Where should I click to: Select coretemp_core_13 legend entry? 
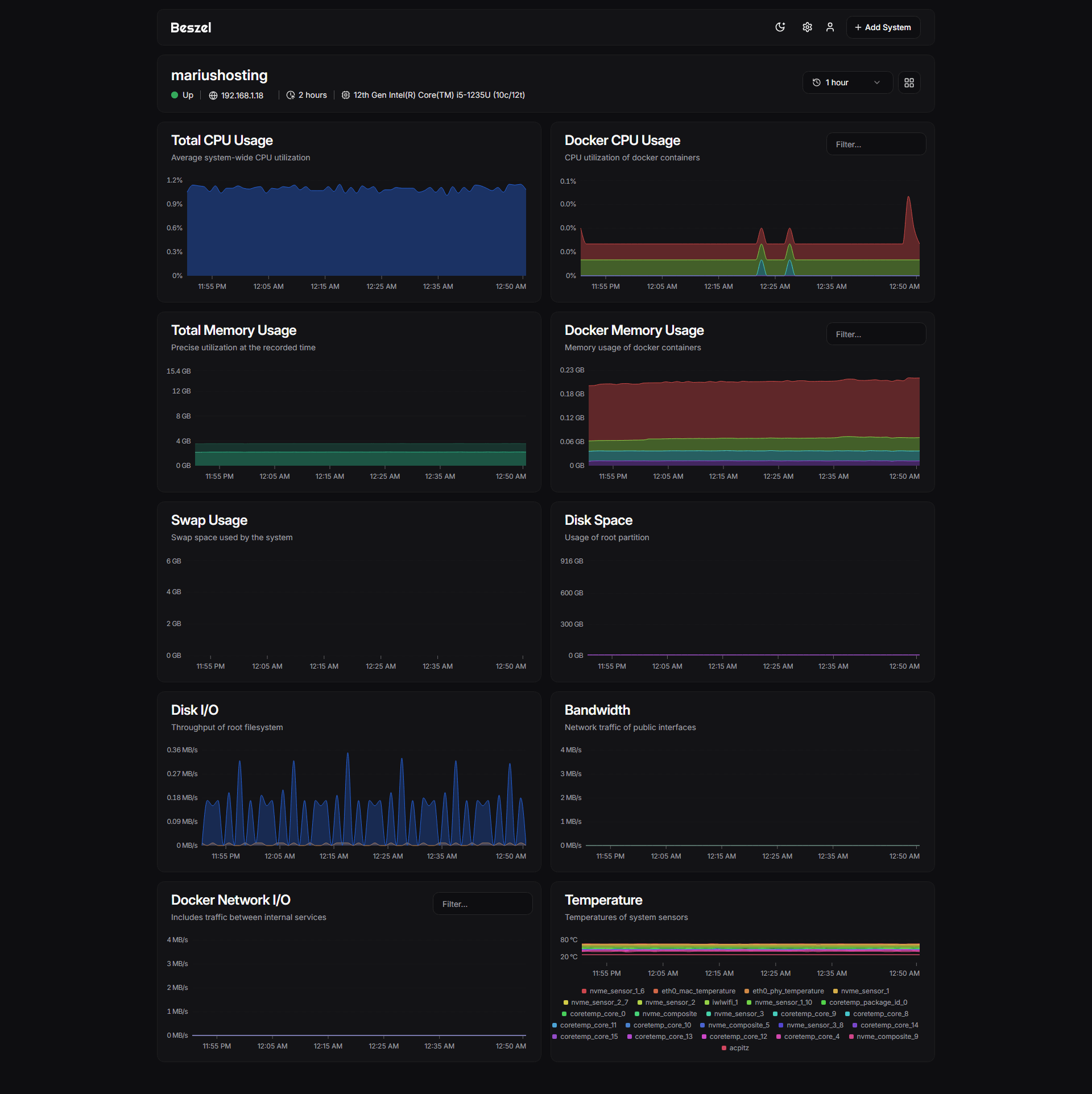(660, 1037)
